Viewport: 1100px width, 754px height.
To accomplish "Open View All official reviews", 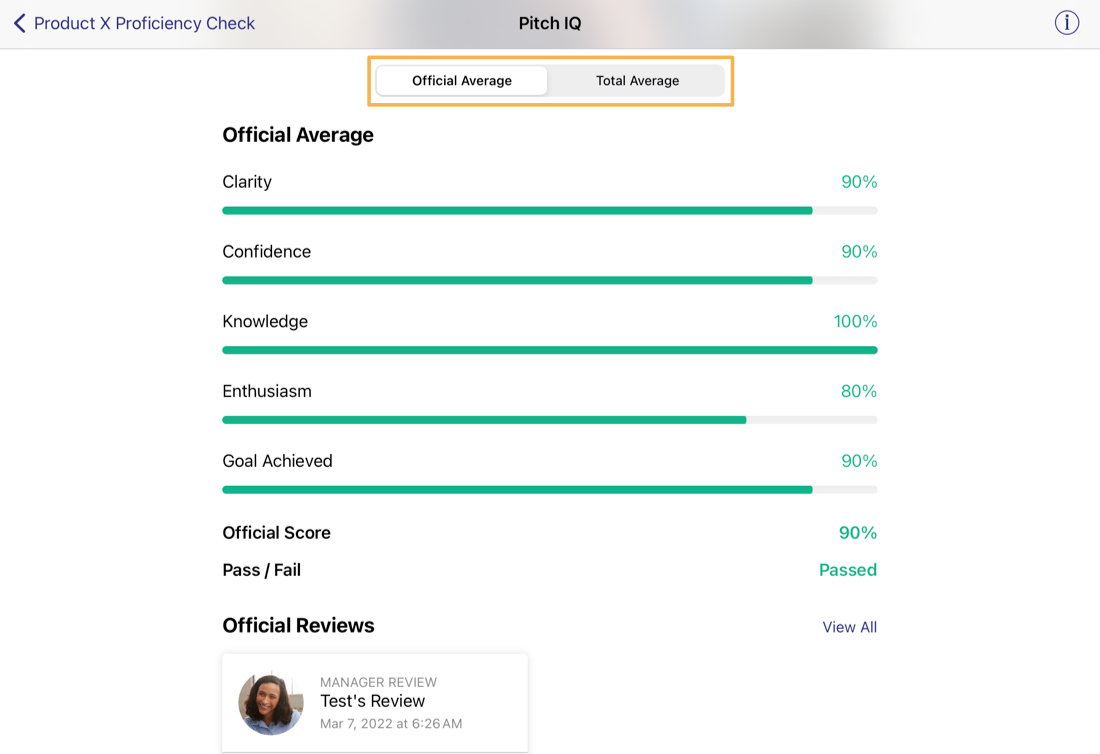I will 849,627.
